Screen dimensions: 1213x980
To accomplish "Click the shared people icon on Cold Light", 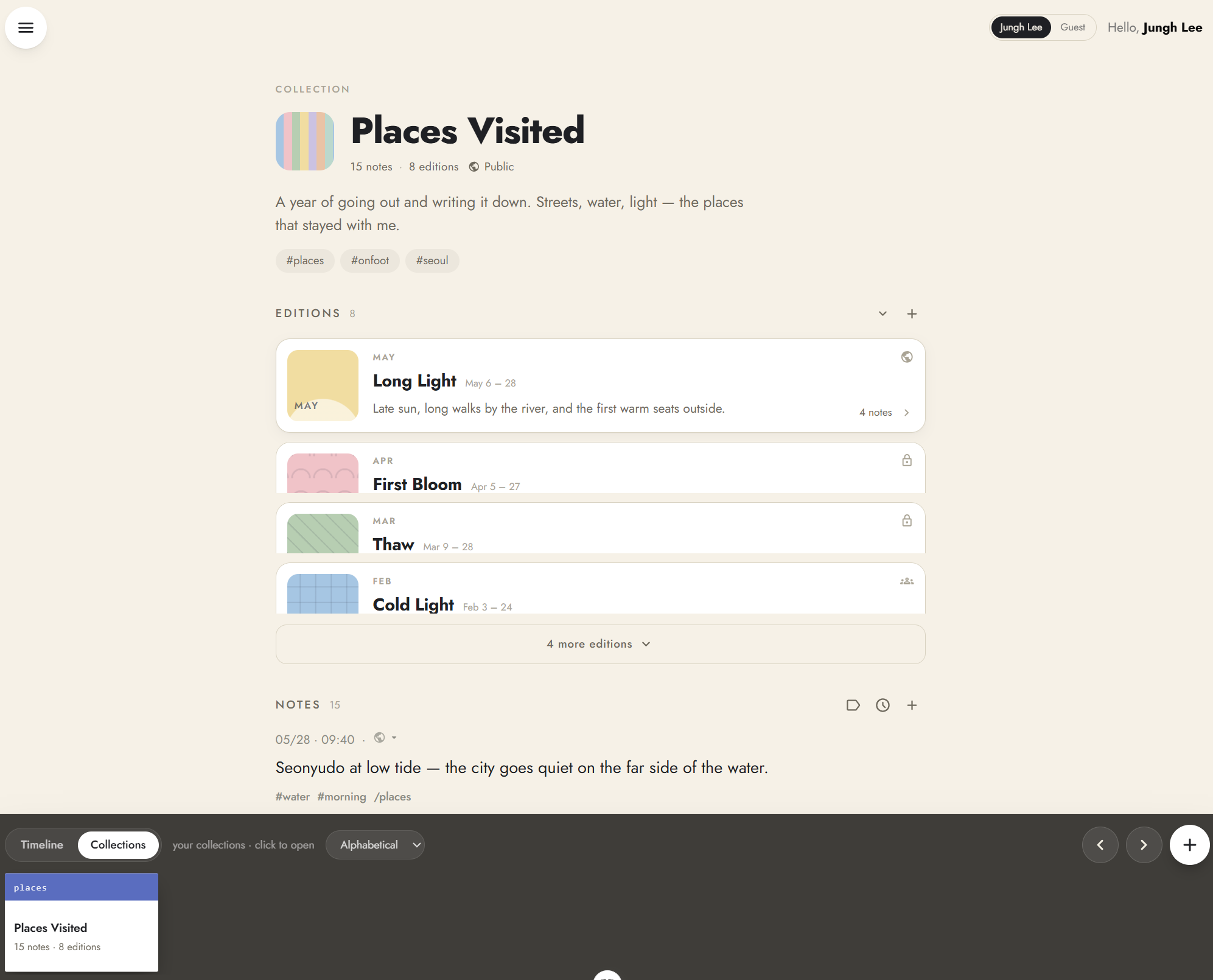I will (x=907, y=581).
